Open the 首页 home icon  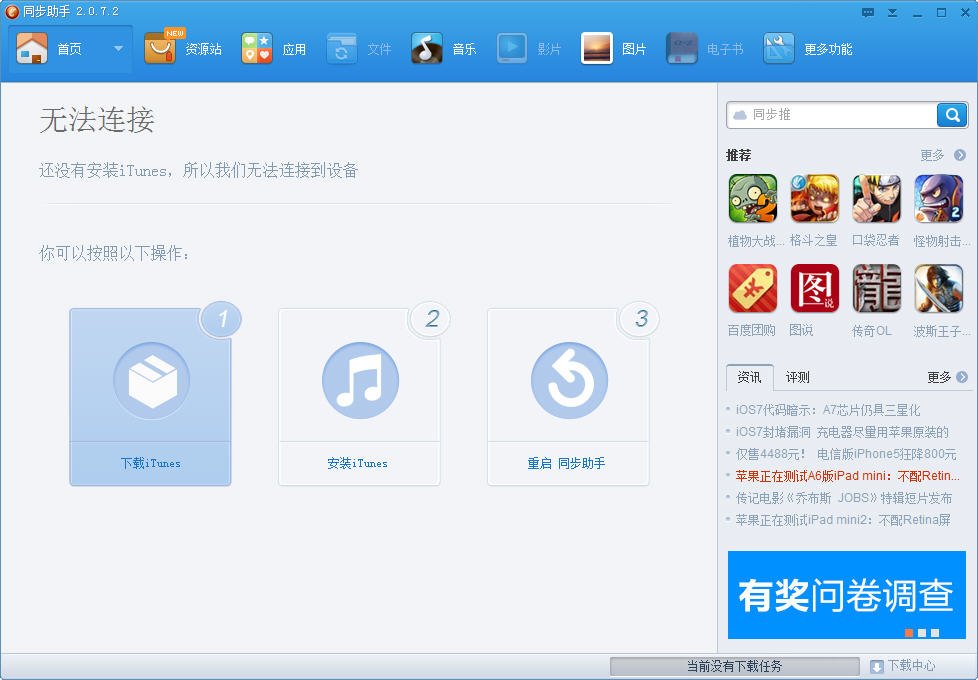32,49
